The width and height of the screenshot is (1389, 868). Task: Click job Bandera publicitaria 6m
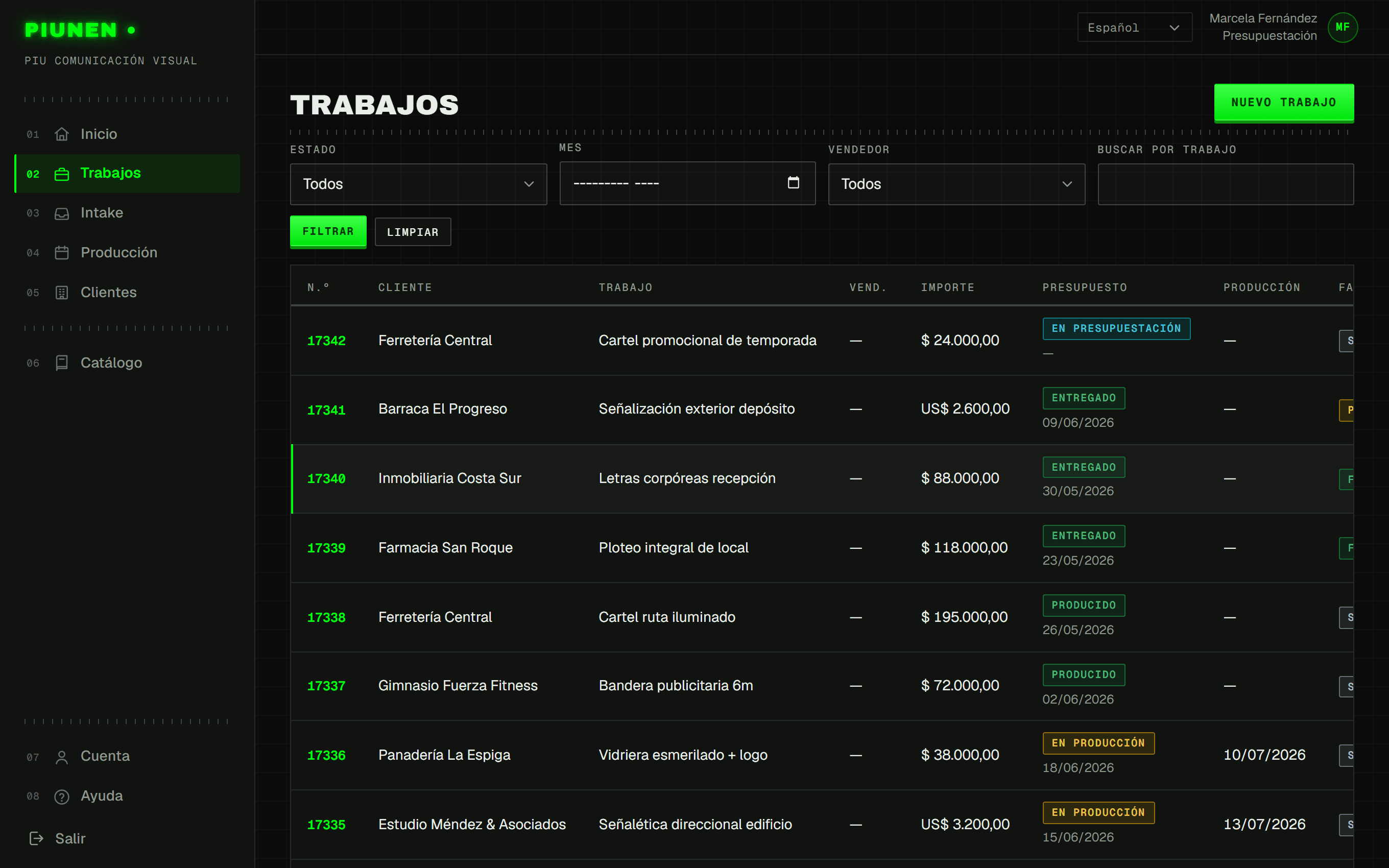point(676,685)
